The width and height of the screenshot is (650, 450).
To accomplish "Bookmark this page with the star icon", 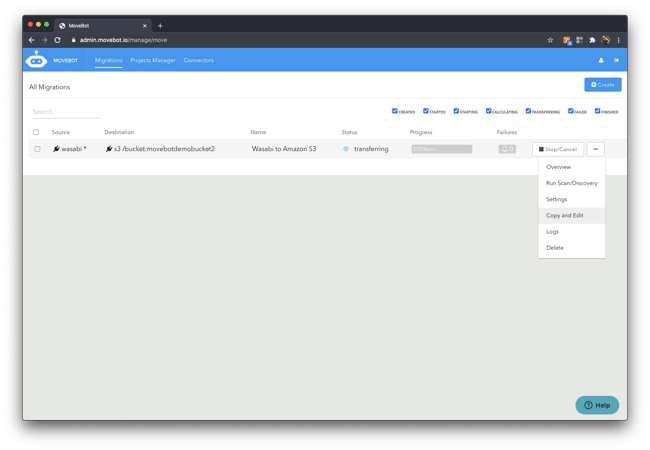I will (x=550, y=40).
